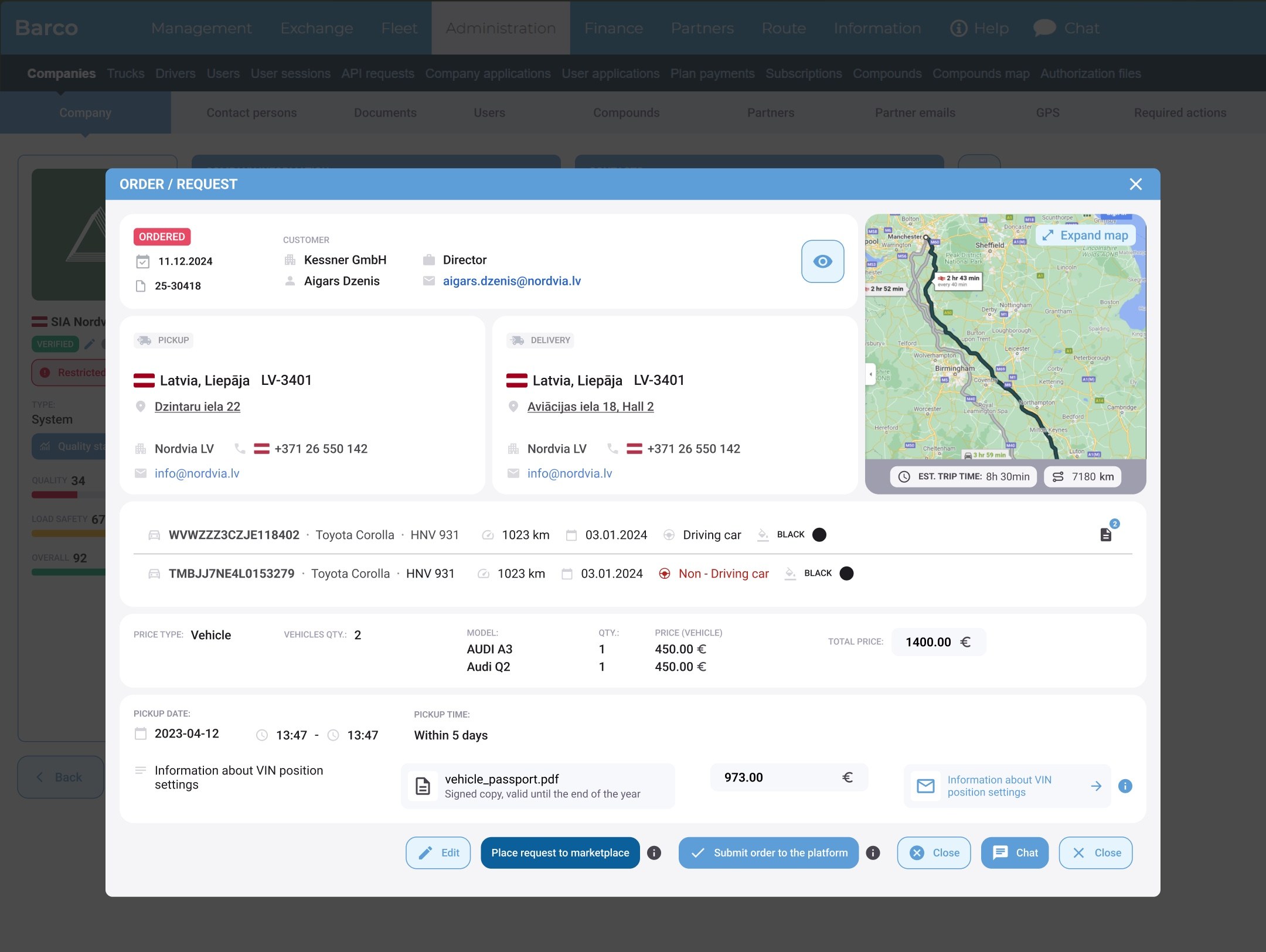The height and width of the screenshot is (952, 1266).
Task: Click pickup phone +371 26 550 142
Action: (321, 449)
